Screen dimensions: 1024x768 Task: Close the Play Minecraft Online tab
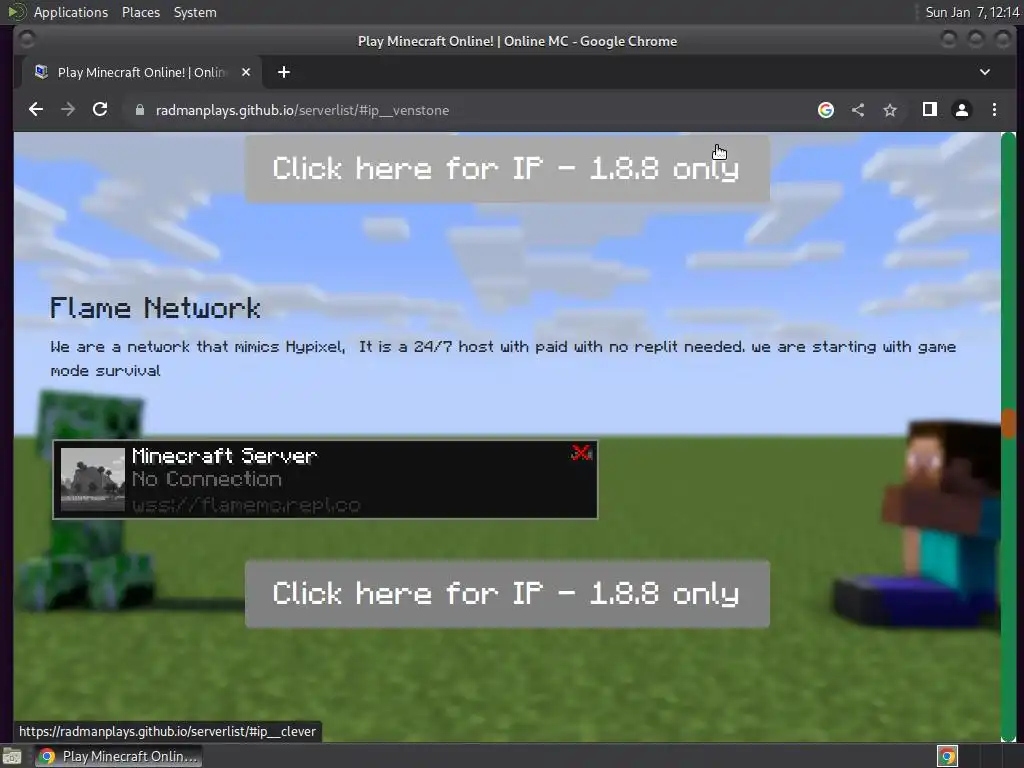(x=246, y=72)
